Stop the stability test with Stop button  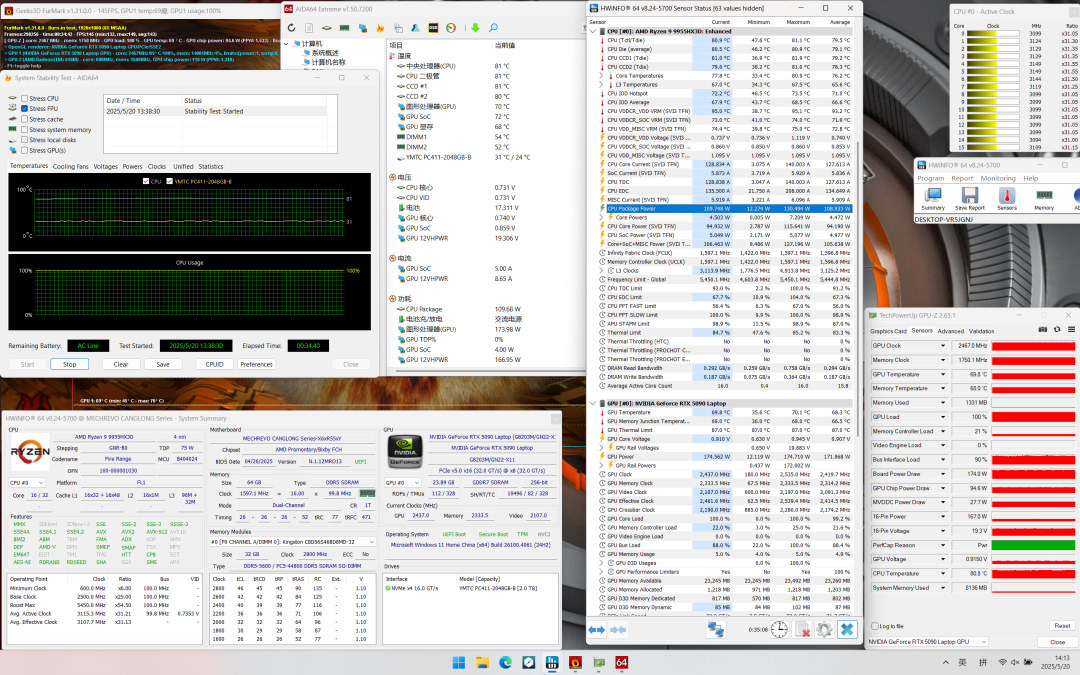(70, 364)
